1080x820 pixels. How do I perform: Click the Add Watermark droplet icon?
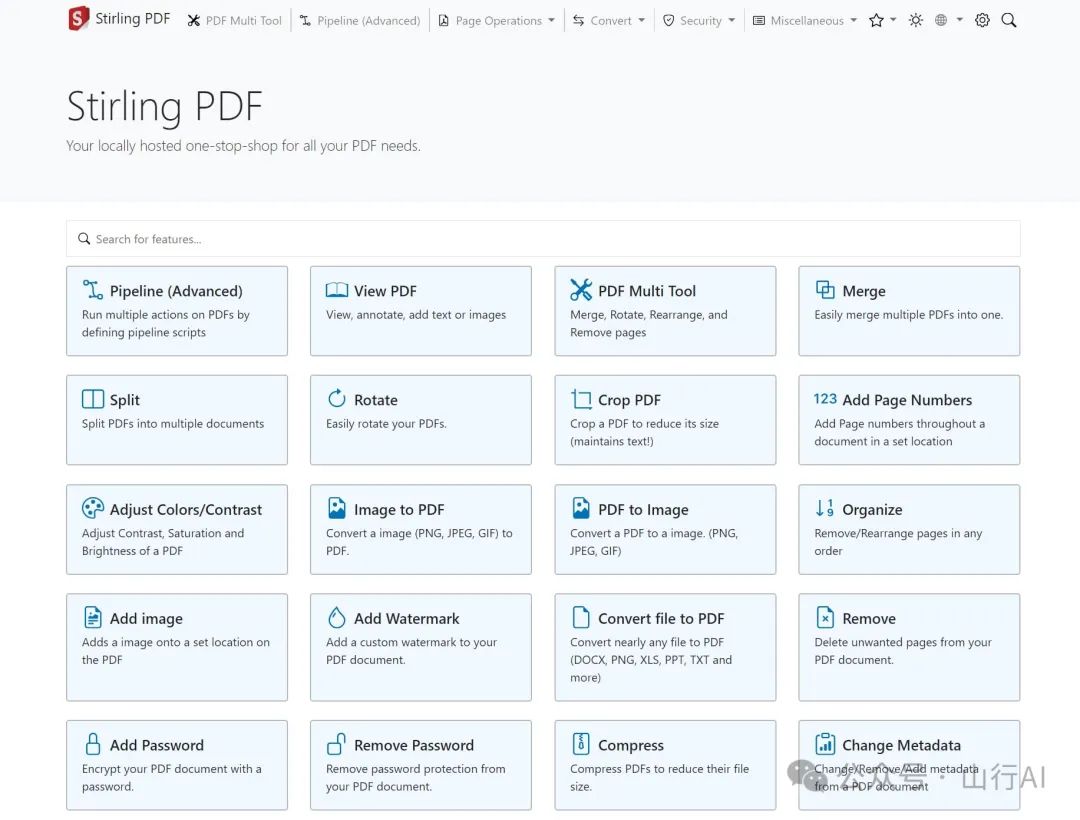point(337,617)
